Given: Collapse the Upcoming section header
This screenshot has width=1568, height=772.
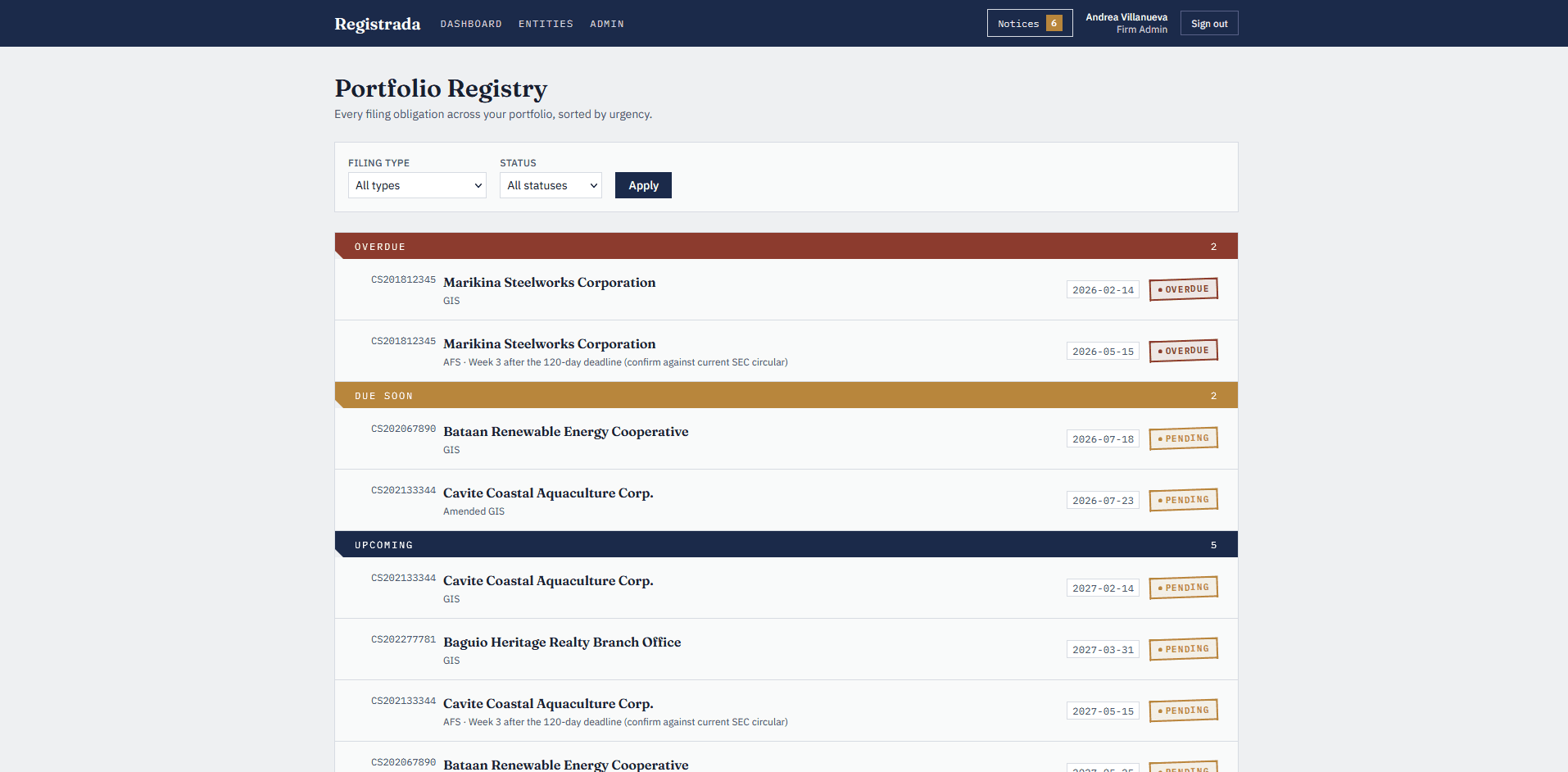Looking at the screenshot, I should click(786, 544).
